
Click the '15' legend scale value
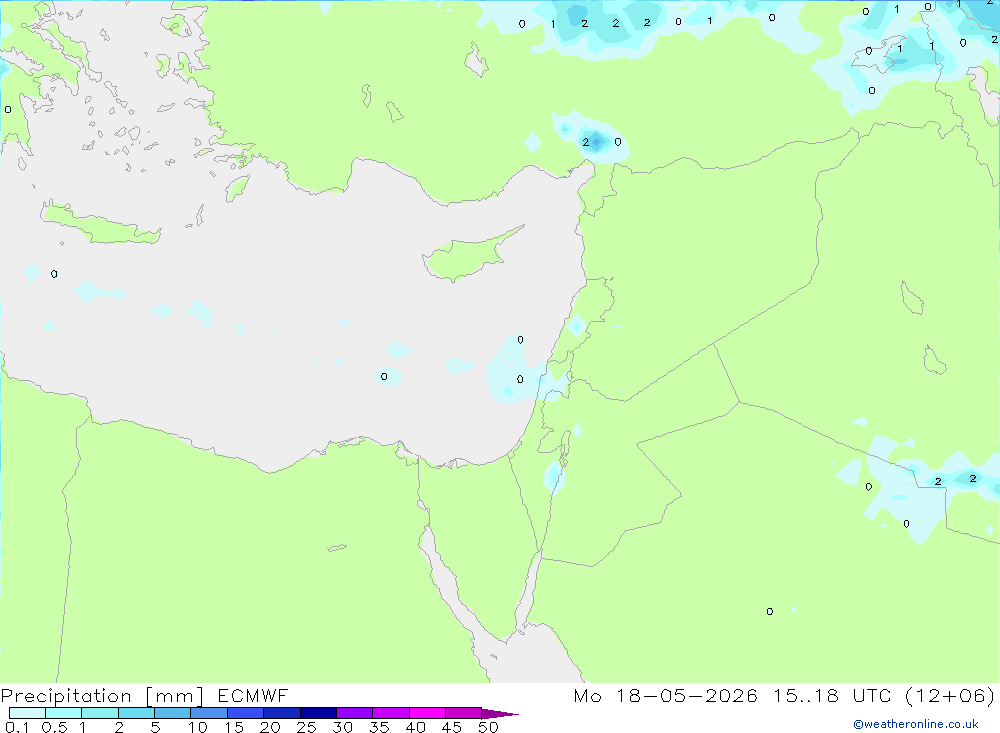click(234, 727)
